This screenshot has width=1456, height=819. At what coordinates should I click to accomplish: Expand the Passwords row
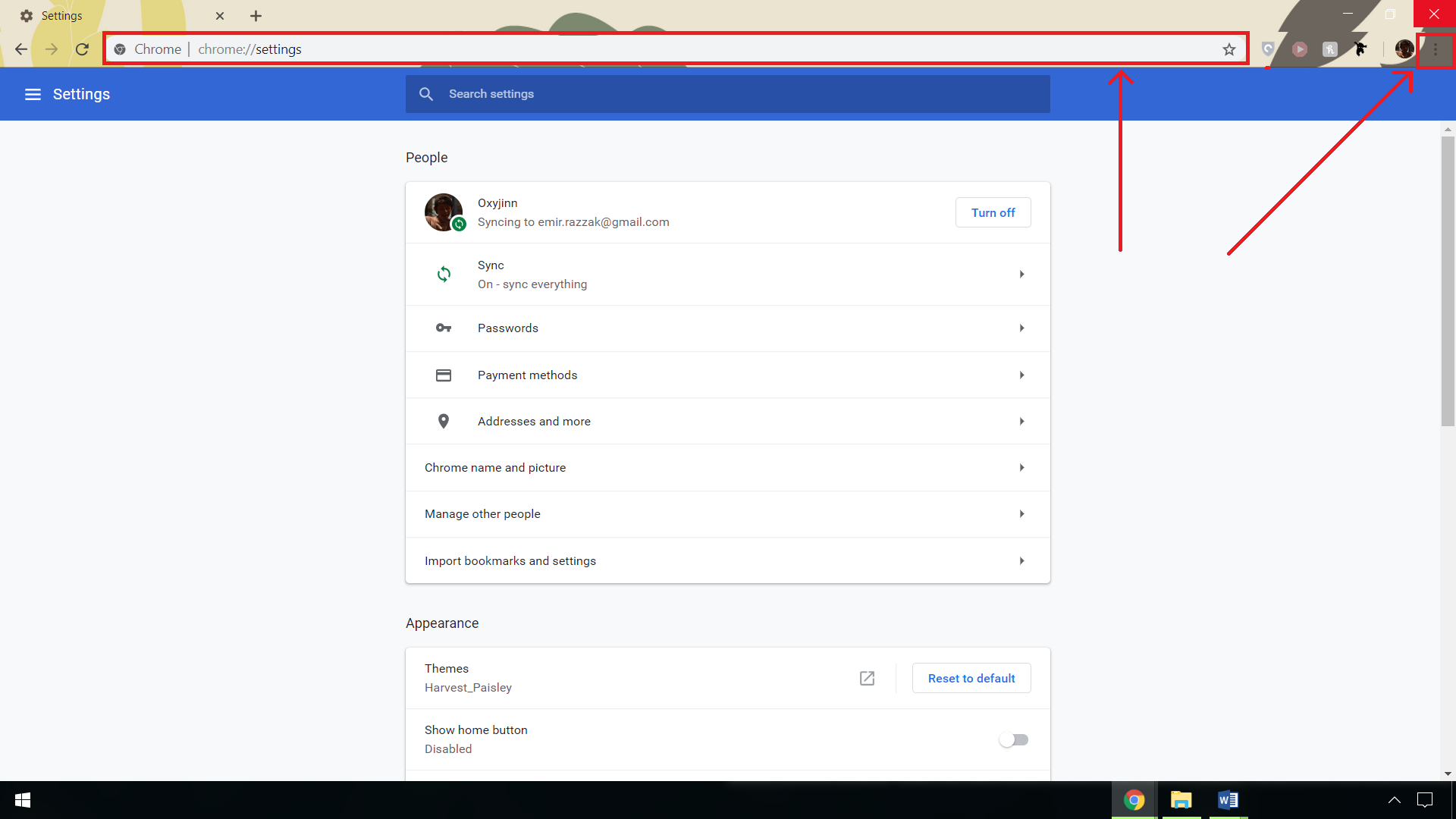(727, 328)
